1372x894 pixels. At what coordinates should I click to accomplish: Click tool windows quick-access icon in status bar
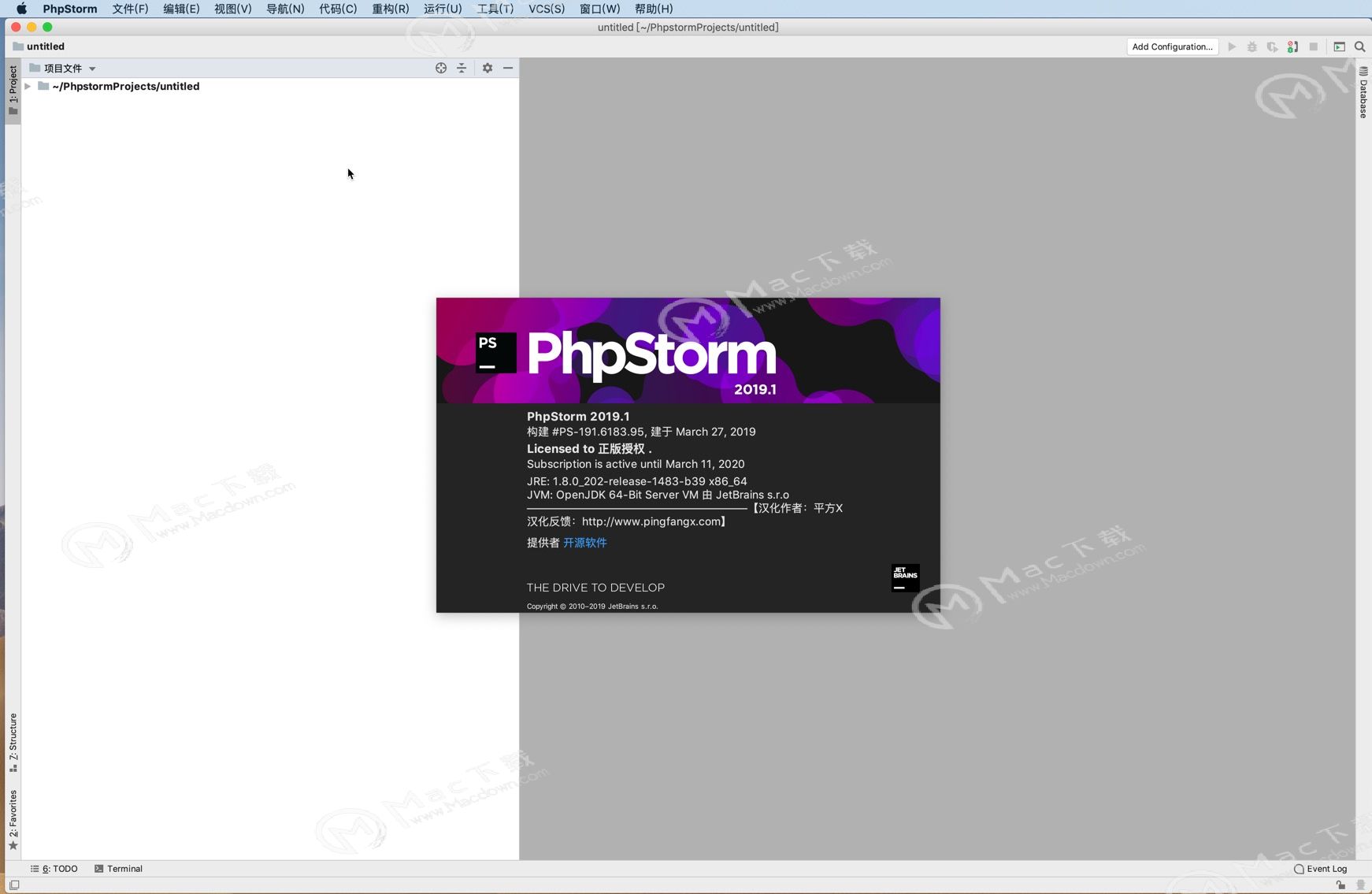14,885
